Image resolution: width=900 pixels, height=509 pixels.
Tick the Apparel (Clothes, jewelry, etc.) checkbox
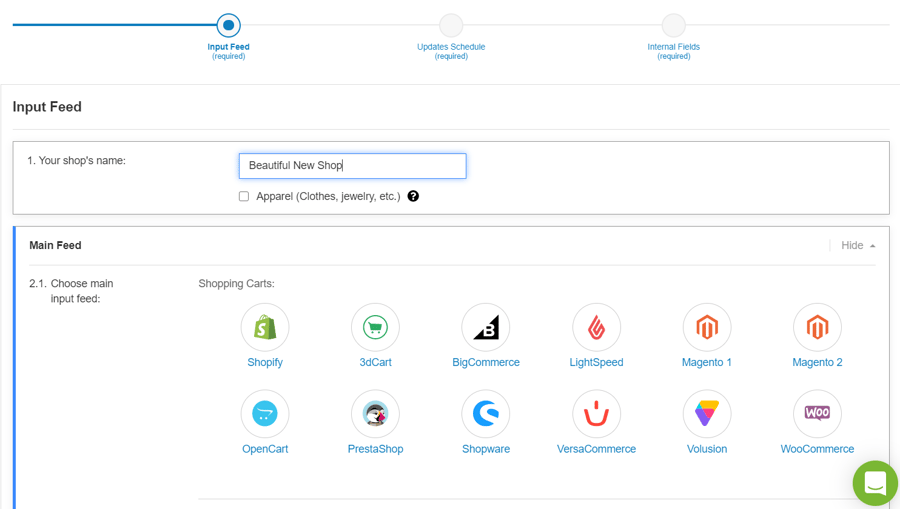(x=244, y=196)
